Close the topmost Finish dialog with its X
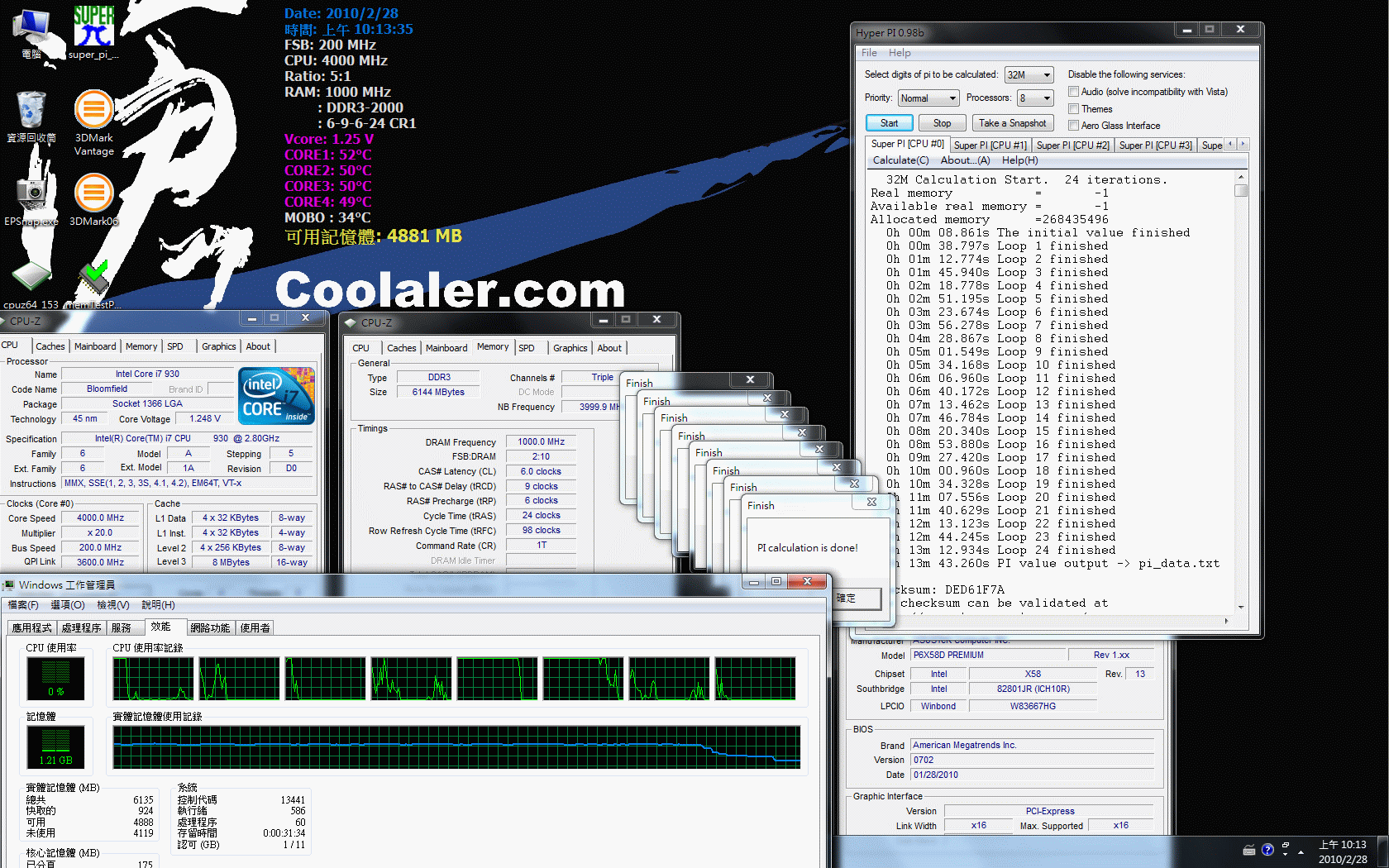The image size is (1389, 868). click(x=871, y=502)
